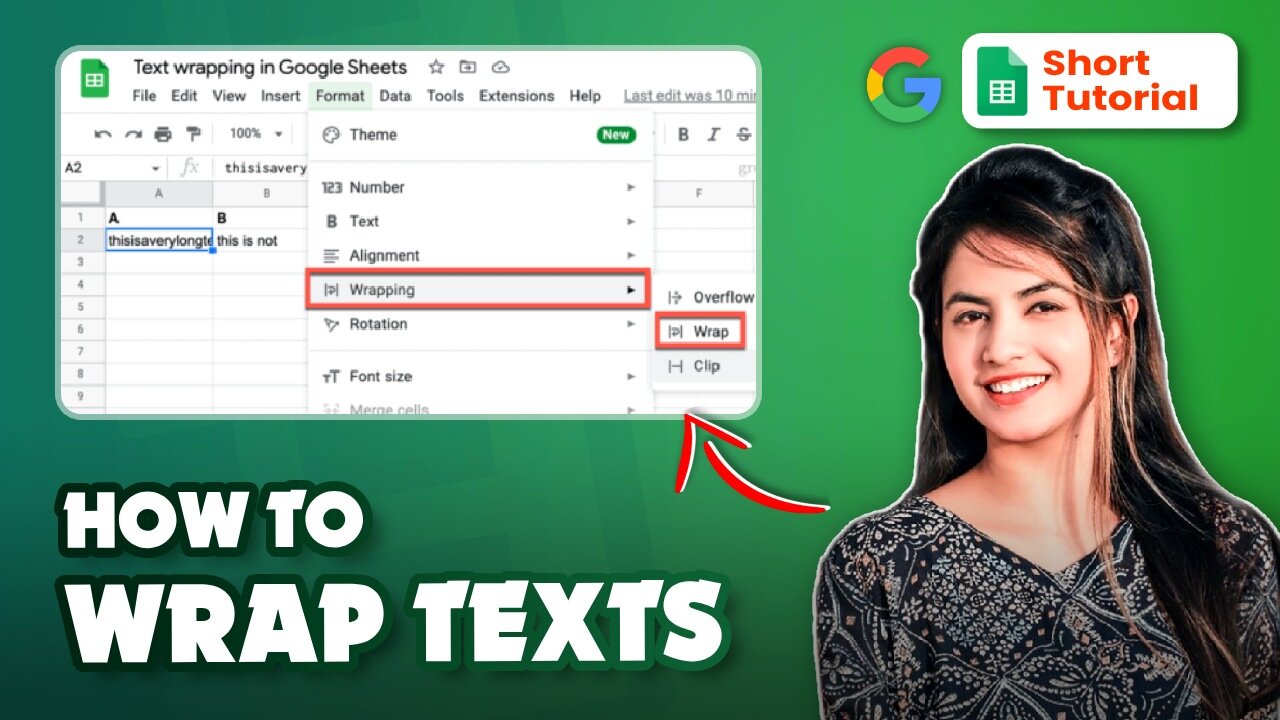Click the green New badge
1280x720 pixels.
coord(616,135)
